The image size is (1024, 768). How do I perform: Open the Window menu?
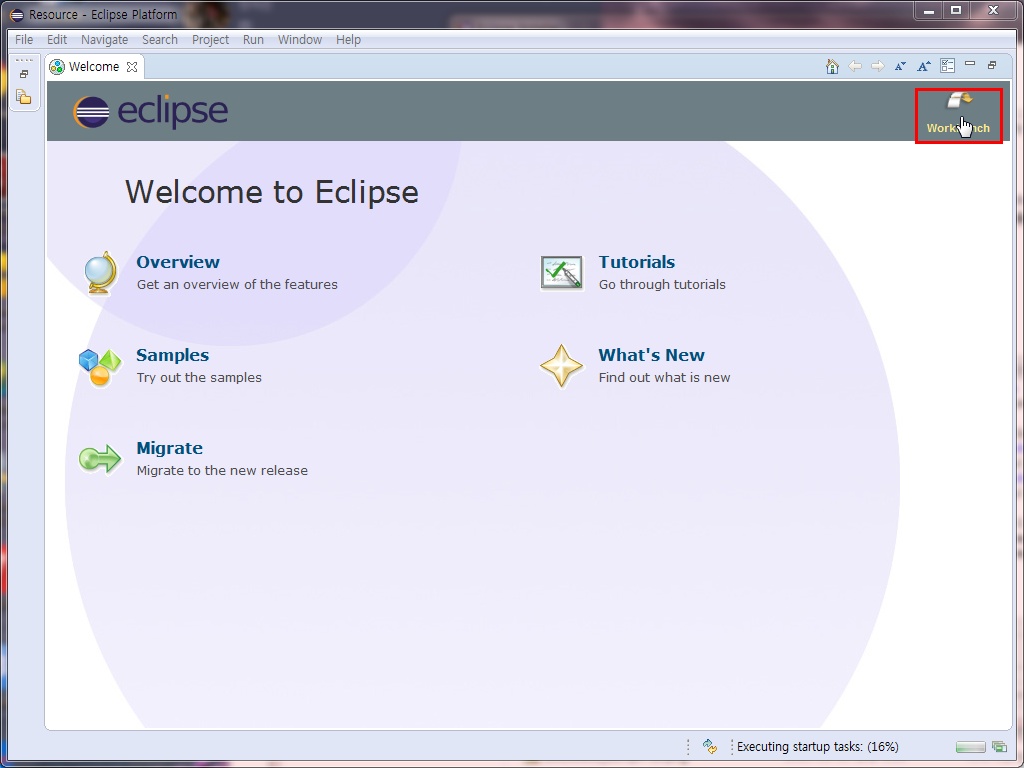[x=300, y=40]
